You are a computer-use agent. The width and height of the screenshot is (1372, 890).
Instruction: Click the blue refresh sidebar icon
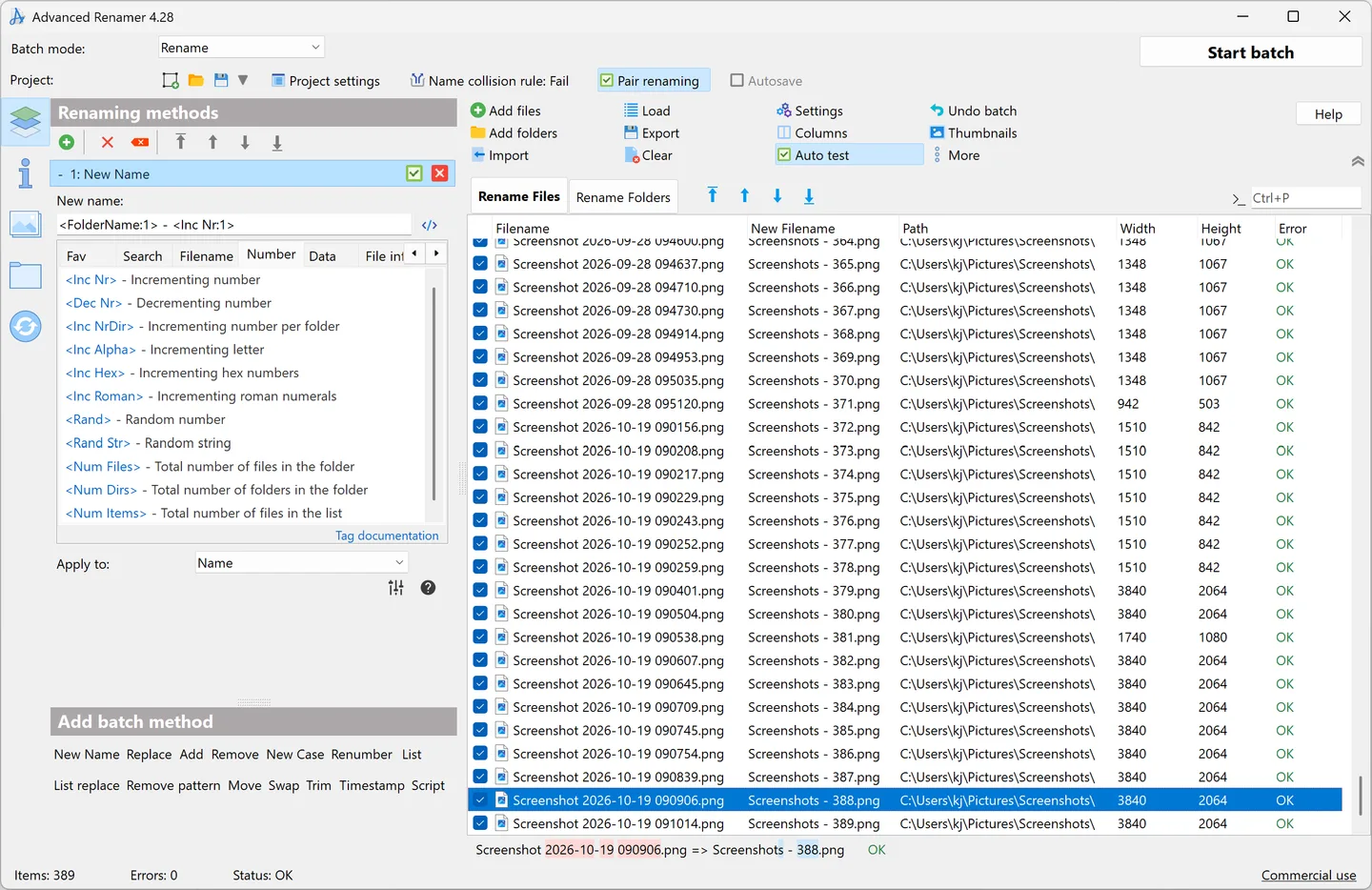(x=25, y=327)
